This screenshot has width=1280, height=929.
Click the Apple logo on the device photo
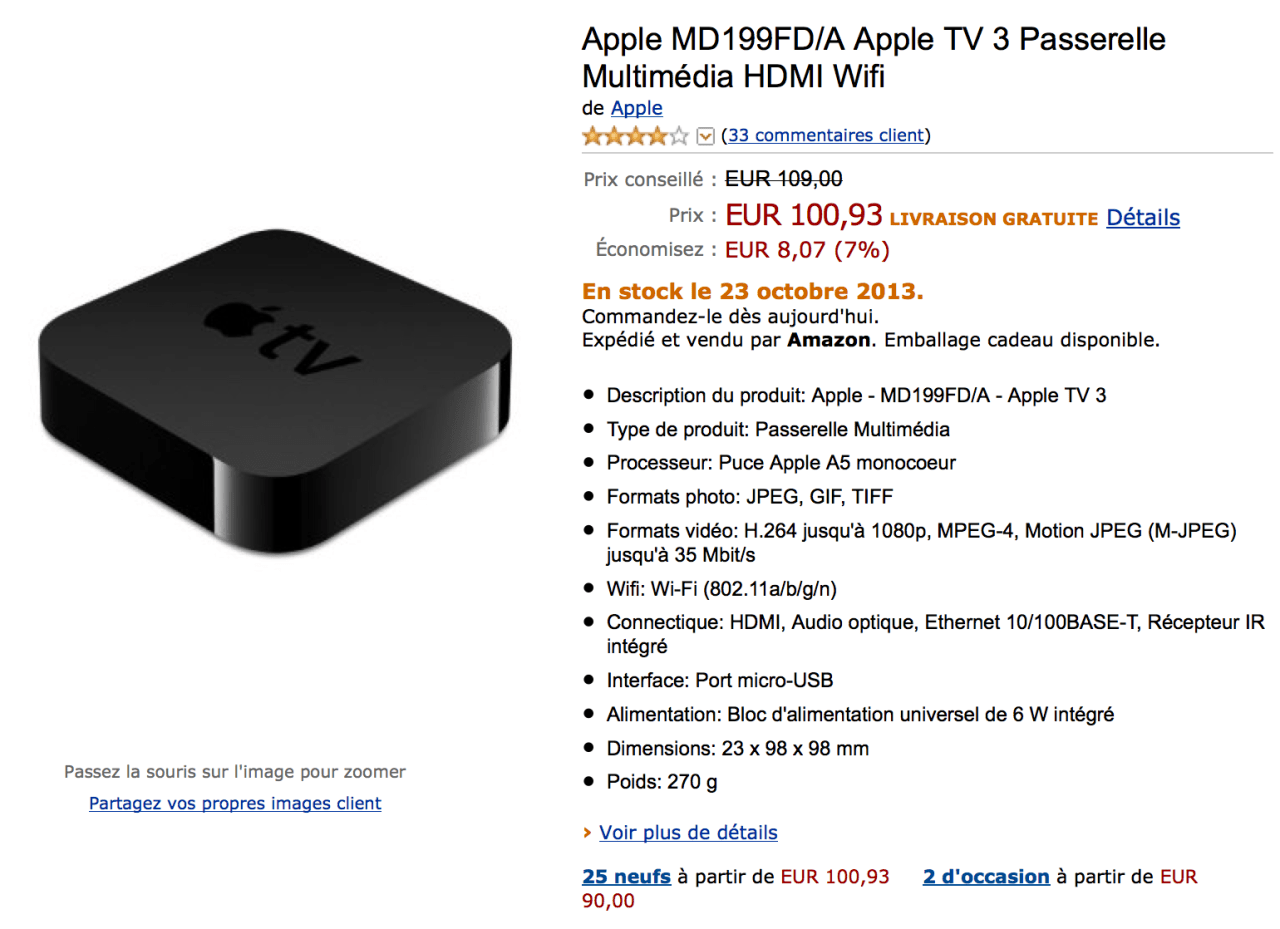pyautogui.click(x=234, y=320)
